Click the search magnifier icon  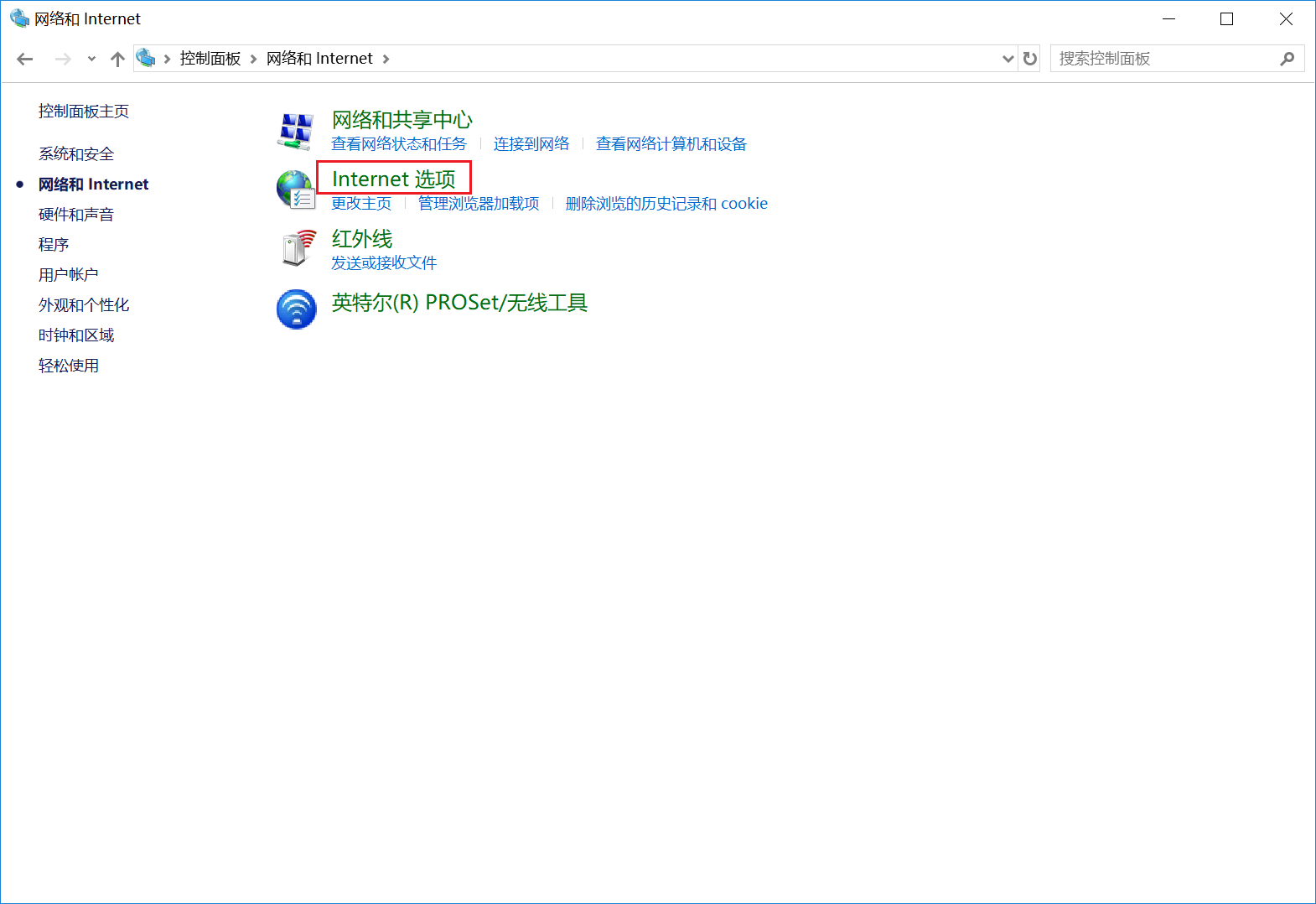[x=1288, y=59]
